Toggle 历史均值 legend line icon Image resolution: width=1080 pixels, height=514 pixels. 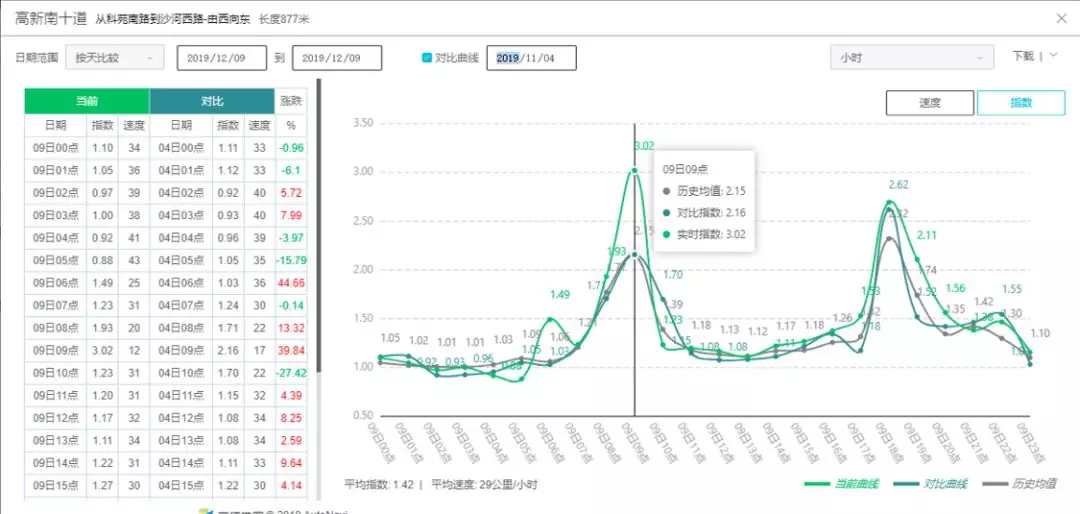pyautogui.click(x=996, y=484)
